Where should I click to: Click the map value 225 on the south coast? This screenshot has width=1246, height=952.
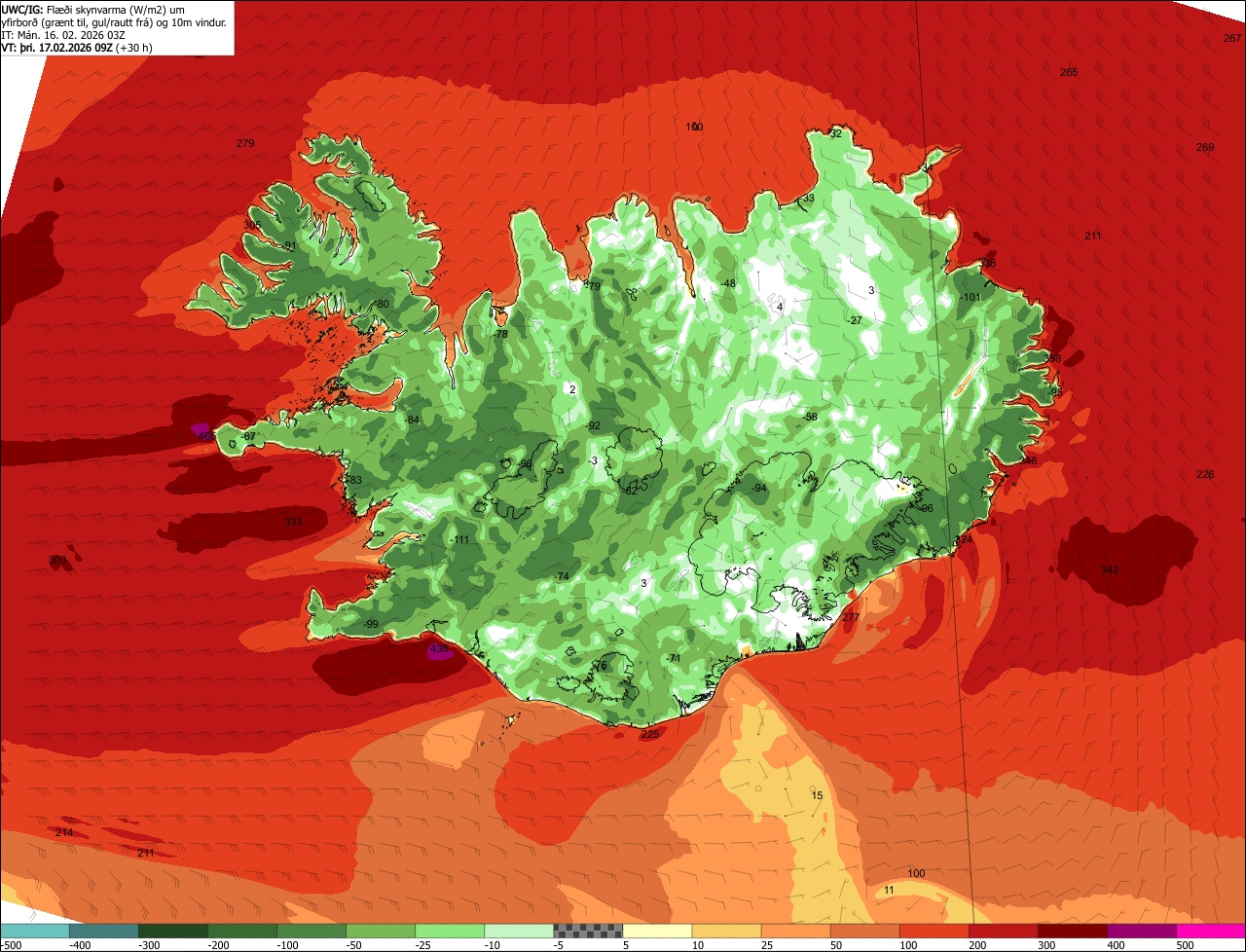point(650,734)
